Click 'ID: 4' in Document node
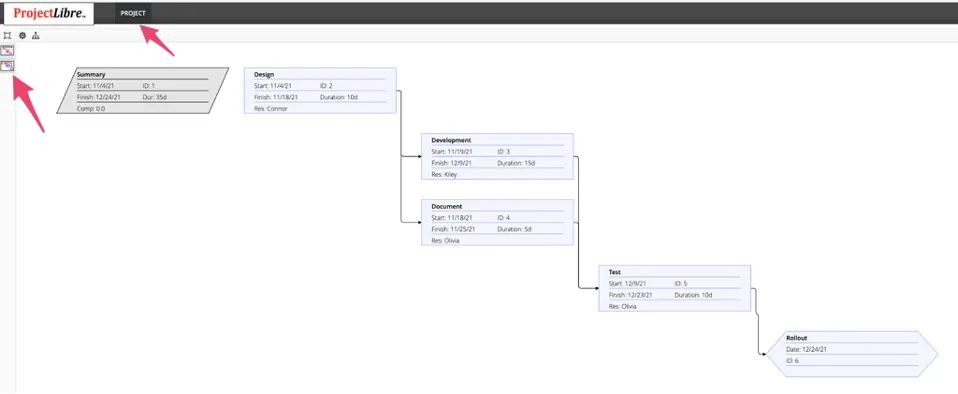Screen dimensions: 958x394 pos(503,217)
